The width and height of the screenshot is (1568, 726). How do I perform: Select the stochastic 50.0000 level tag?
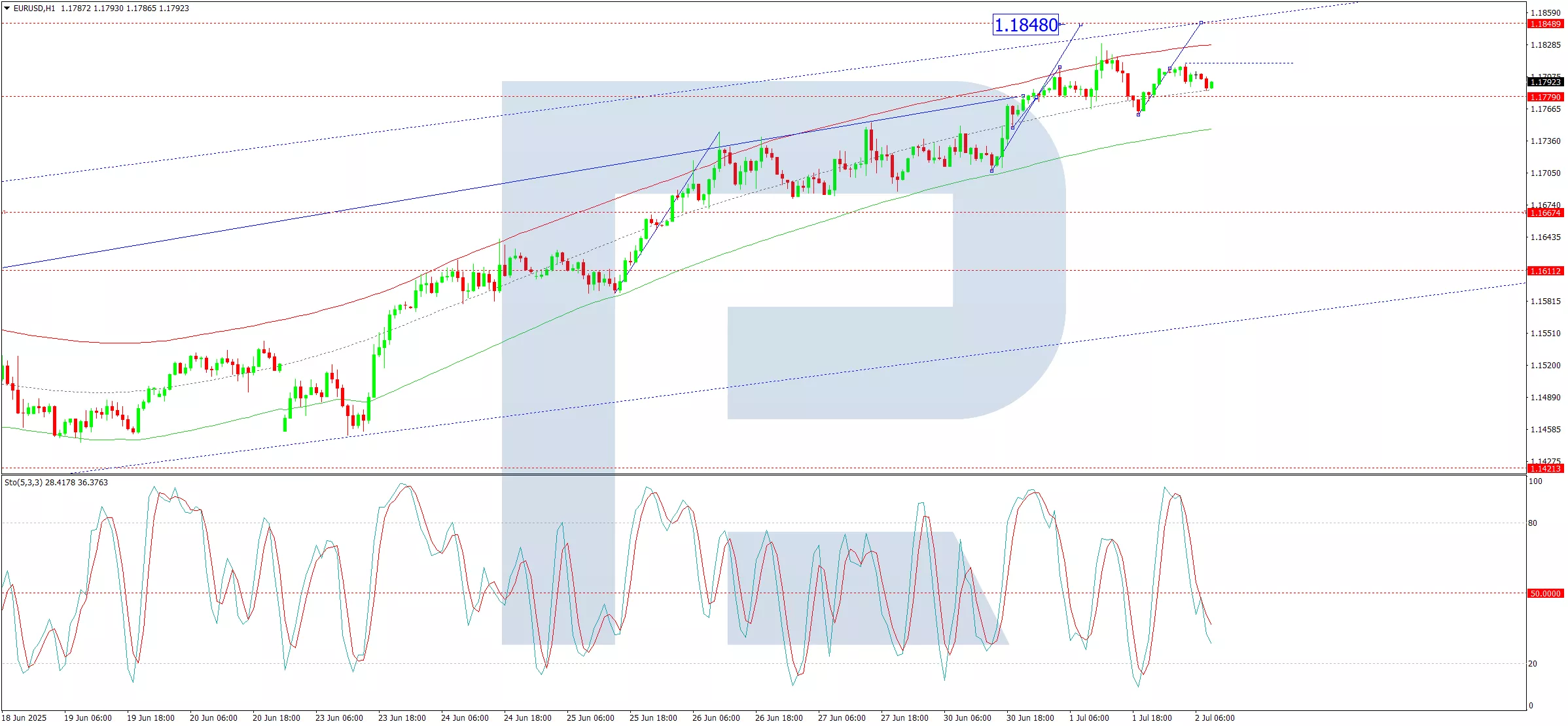1545,594
